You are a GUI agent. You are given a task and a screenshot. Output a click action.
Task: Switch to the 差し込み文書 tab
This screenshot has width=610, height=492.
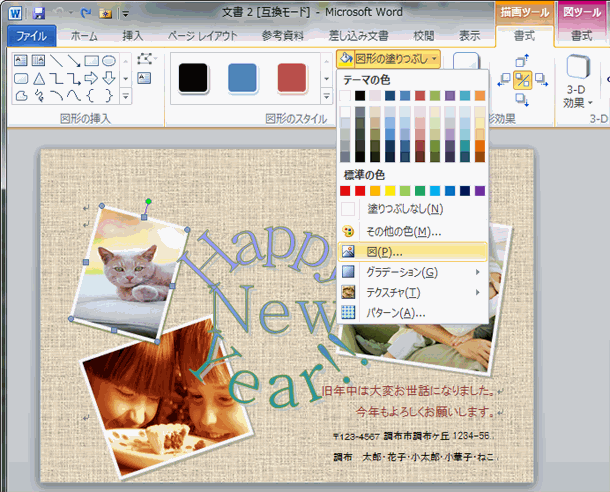[358, 36]
